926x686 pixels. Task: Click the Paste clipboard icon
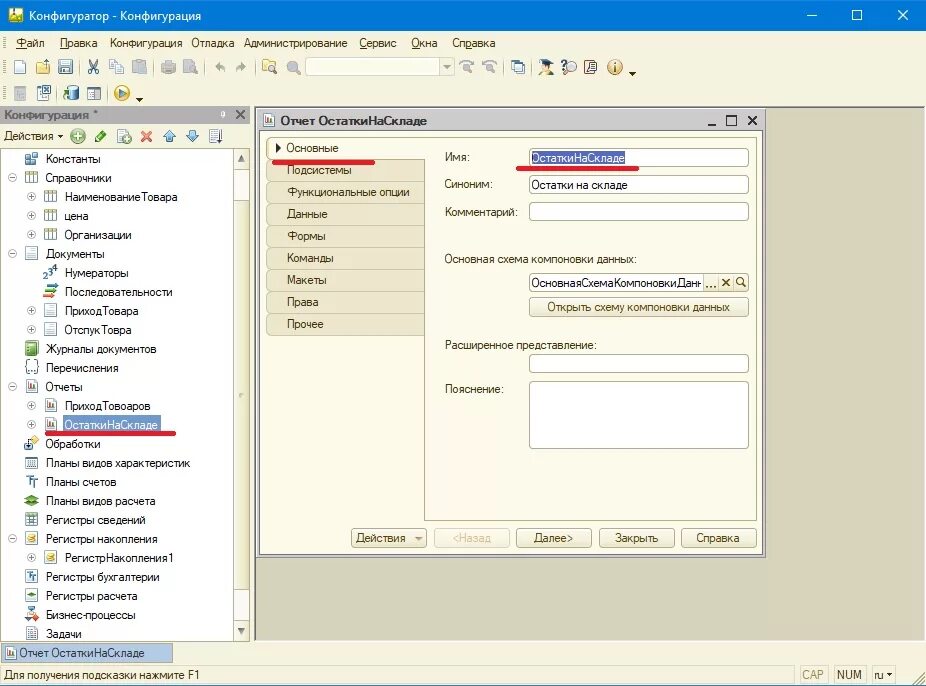tap(139, 67)
